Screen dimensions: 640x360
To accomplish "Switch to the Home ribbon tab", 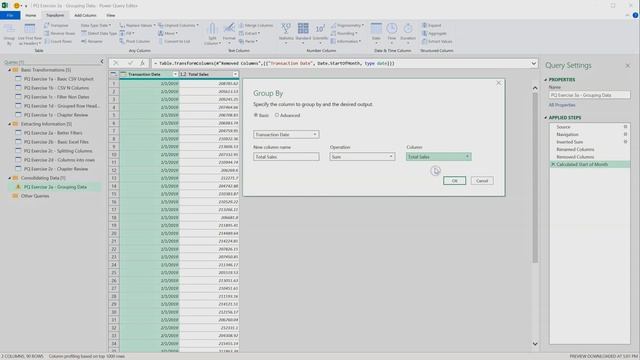I will pos(31,15).
